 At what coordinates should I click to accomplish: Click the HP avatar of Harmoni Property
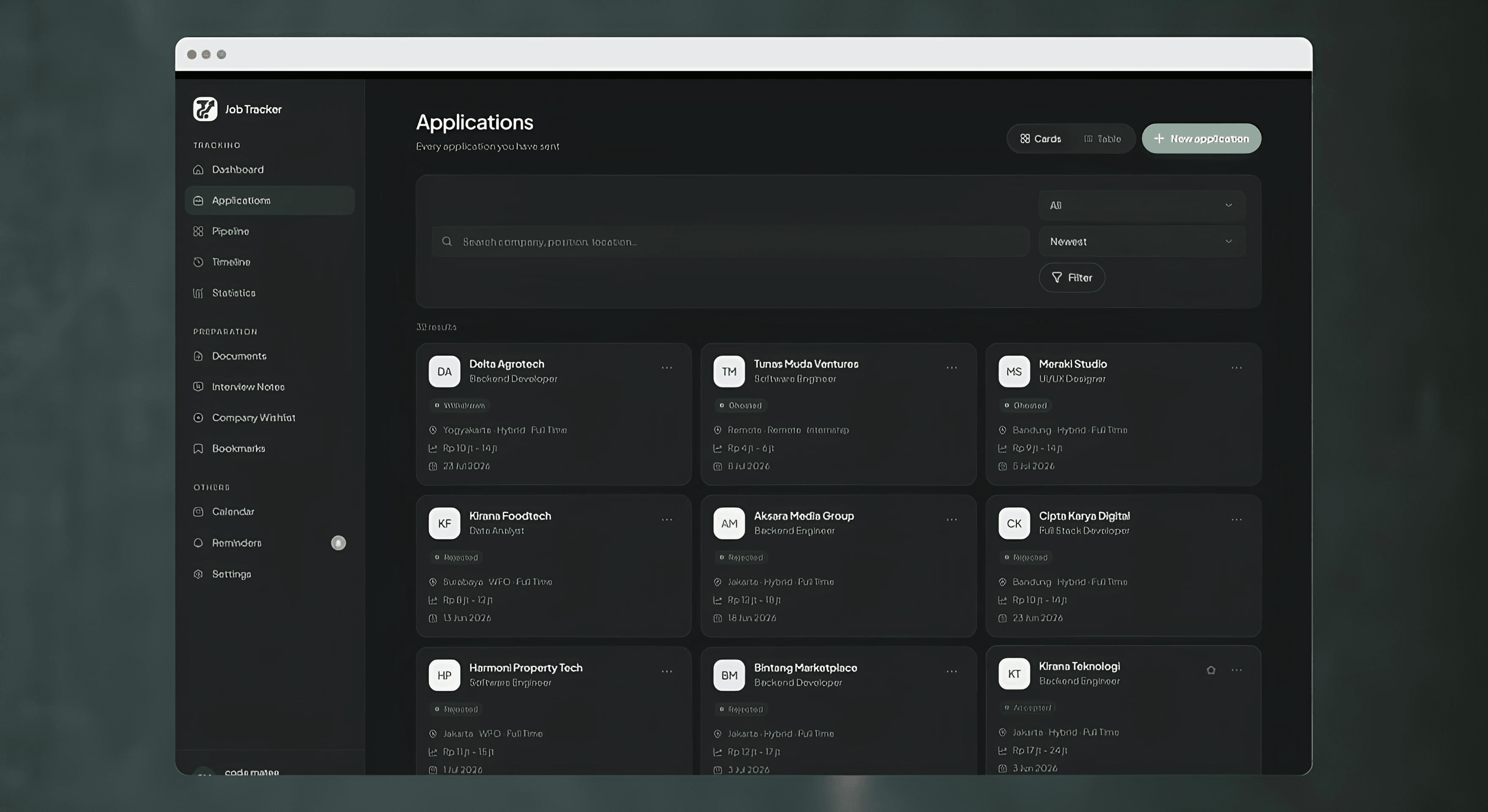tap(444, 675)
